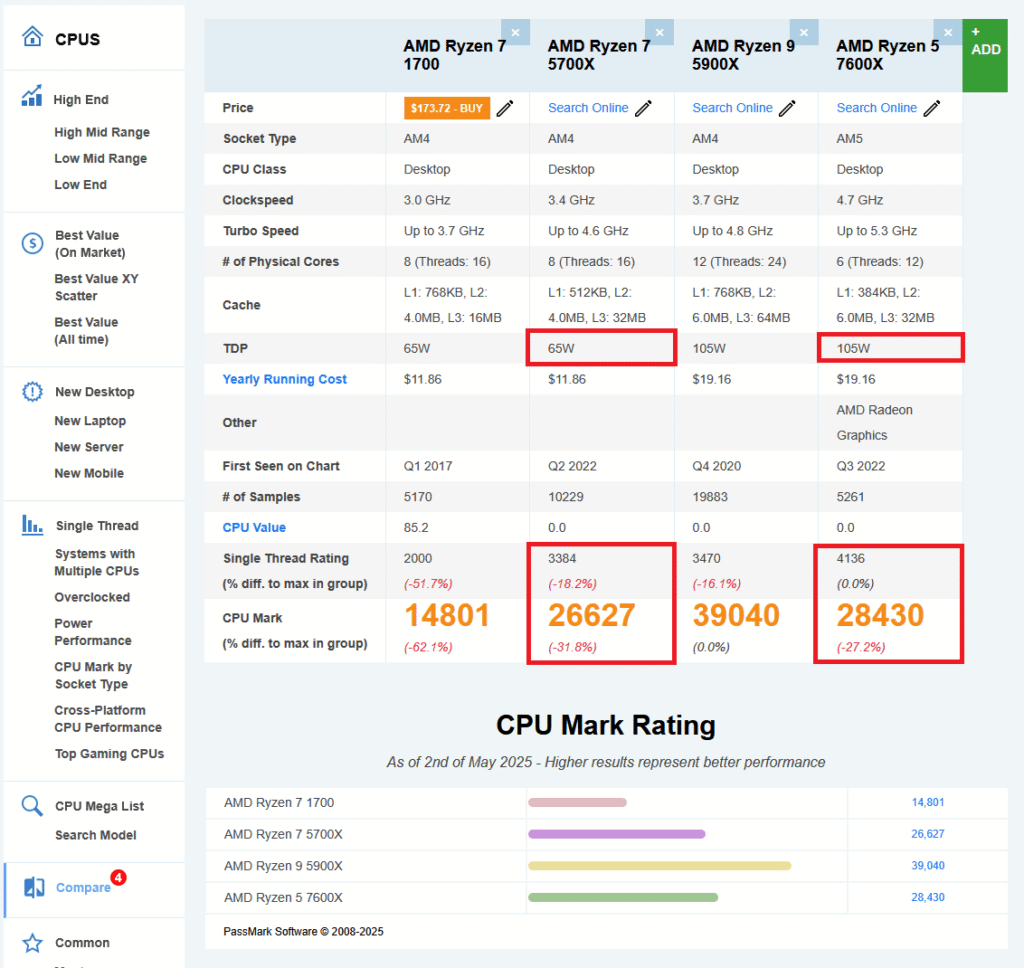Go to Low End list
The width and height of the screenshot is (1024, 968).
pos(80,184)
